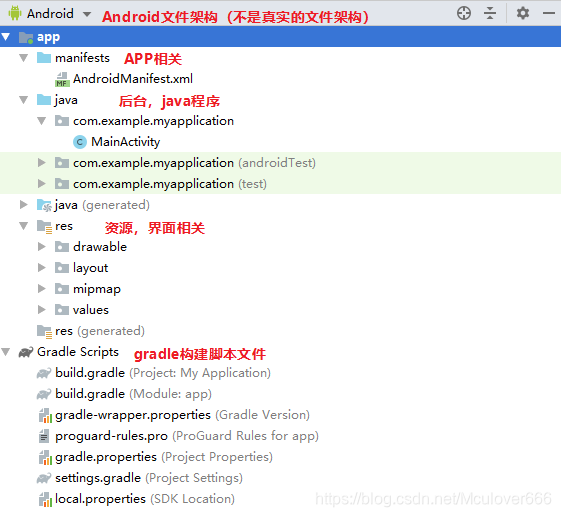Collapse the main com.example.myapplication package

coord(42,121)
